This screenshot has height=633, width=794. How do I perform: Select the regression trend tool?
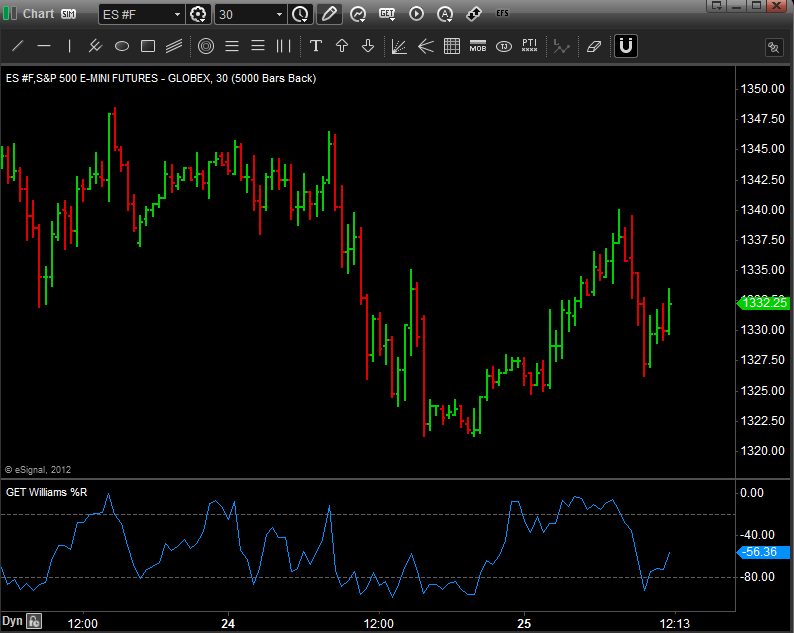(x=95, y=47)
